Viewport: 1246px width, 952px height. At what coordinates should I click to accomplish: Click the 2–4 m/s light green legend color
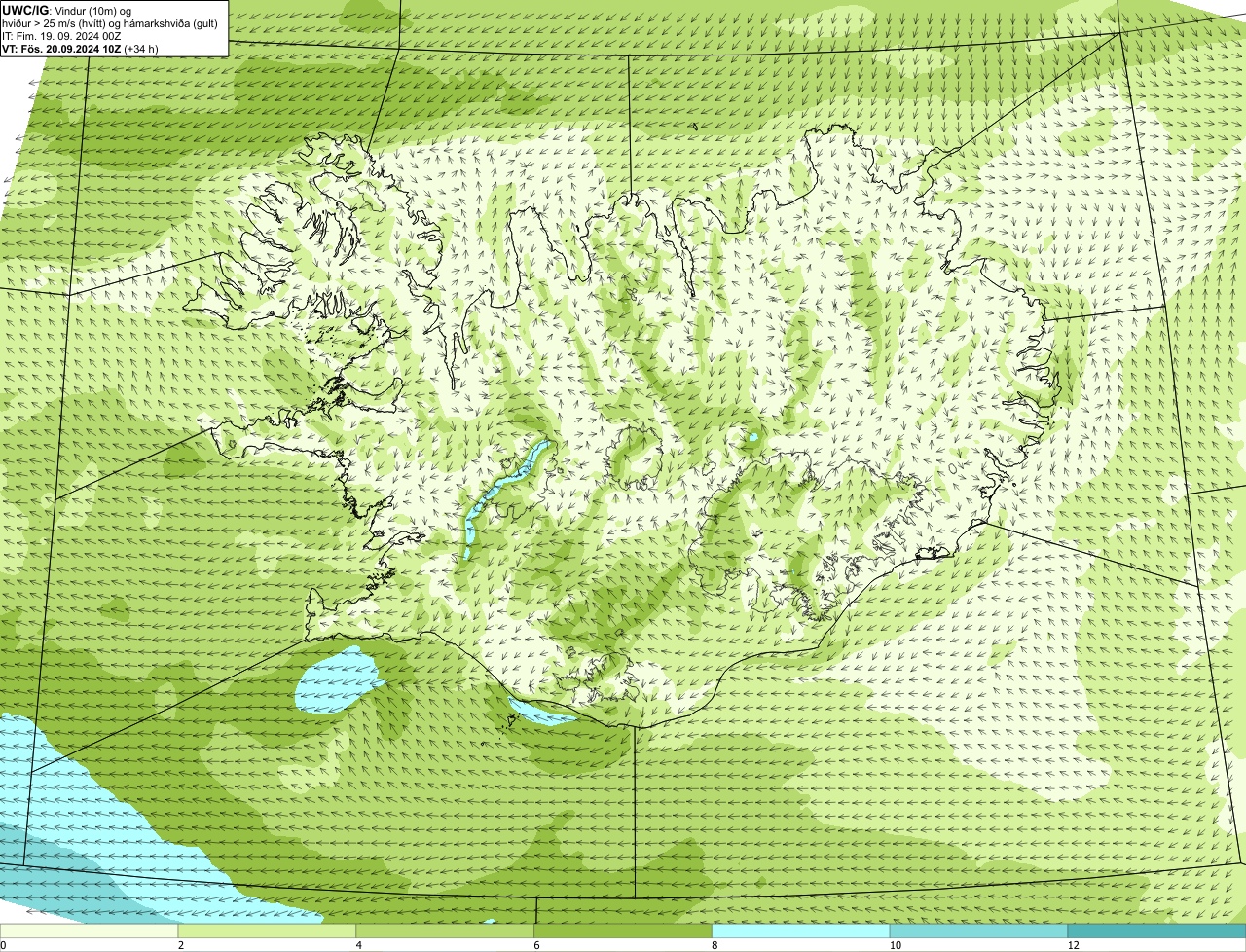tap(268, 932)
